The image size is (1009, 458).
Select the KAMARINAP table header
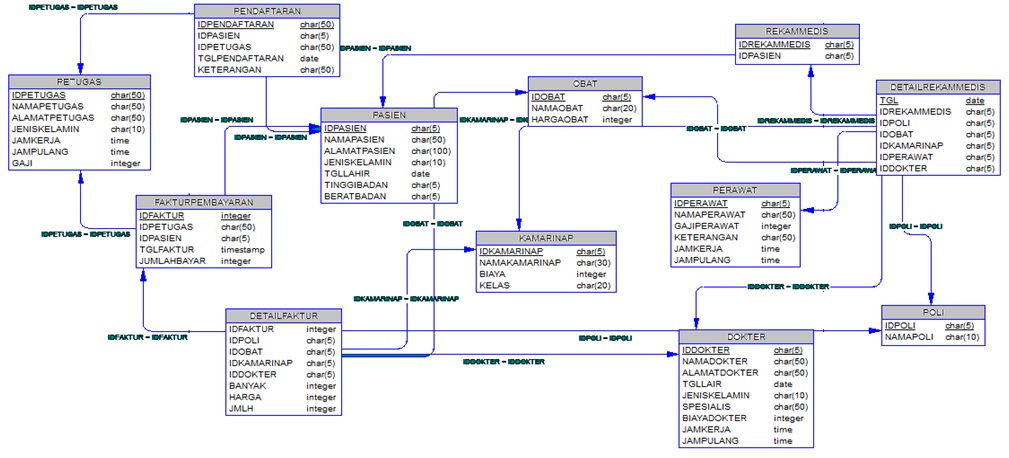546,238
